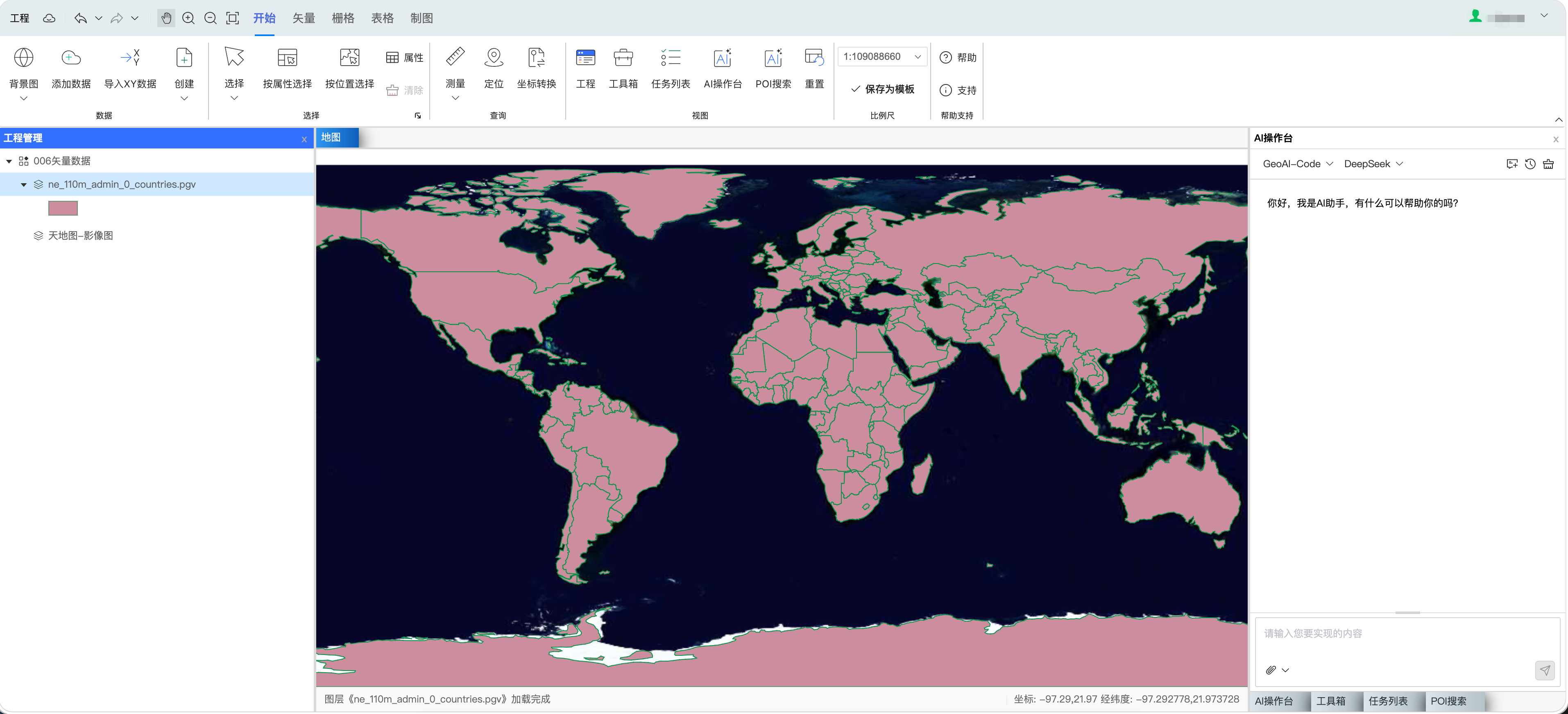The image size is (1568, 714).
Task: Clear the AI conversation
Action: tap(1548, 164)
